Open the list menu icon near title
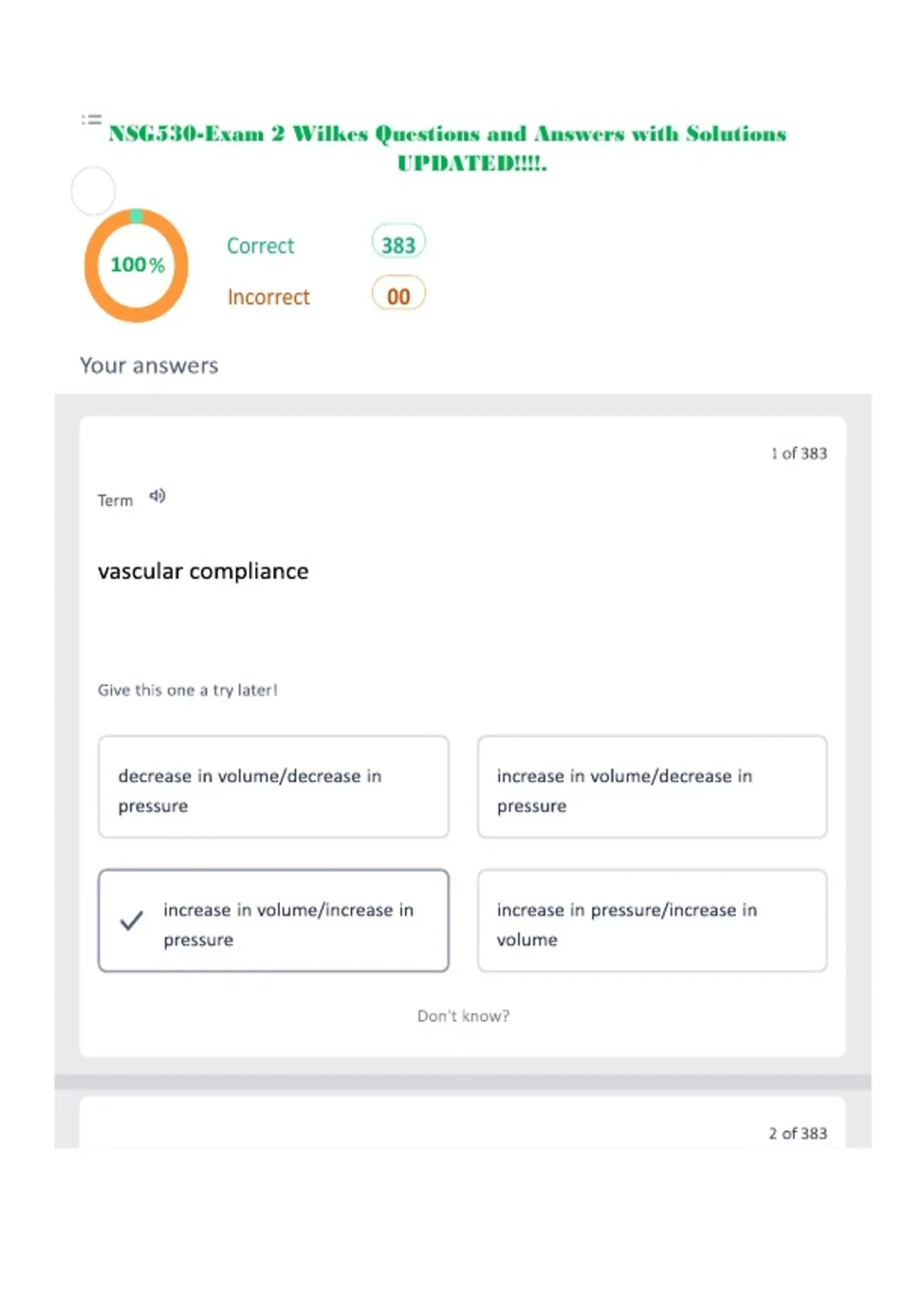 (x=92, y=119)
